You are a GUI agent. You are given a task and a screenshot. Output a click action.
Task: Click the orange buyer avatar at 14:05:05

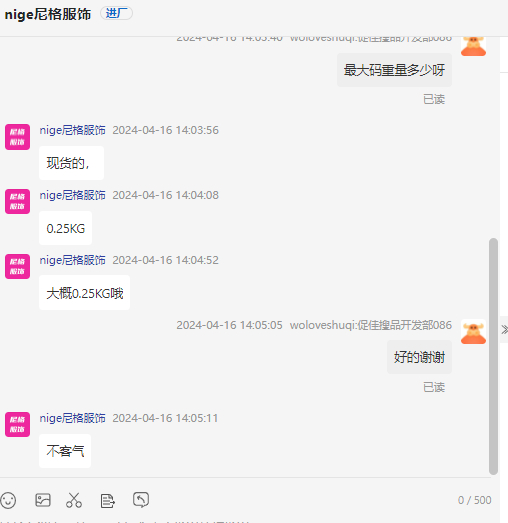pos(473,332)
